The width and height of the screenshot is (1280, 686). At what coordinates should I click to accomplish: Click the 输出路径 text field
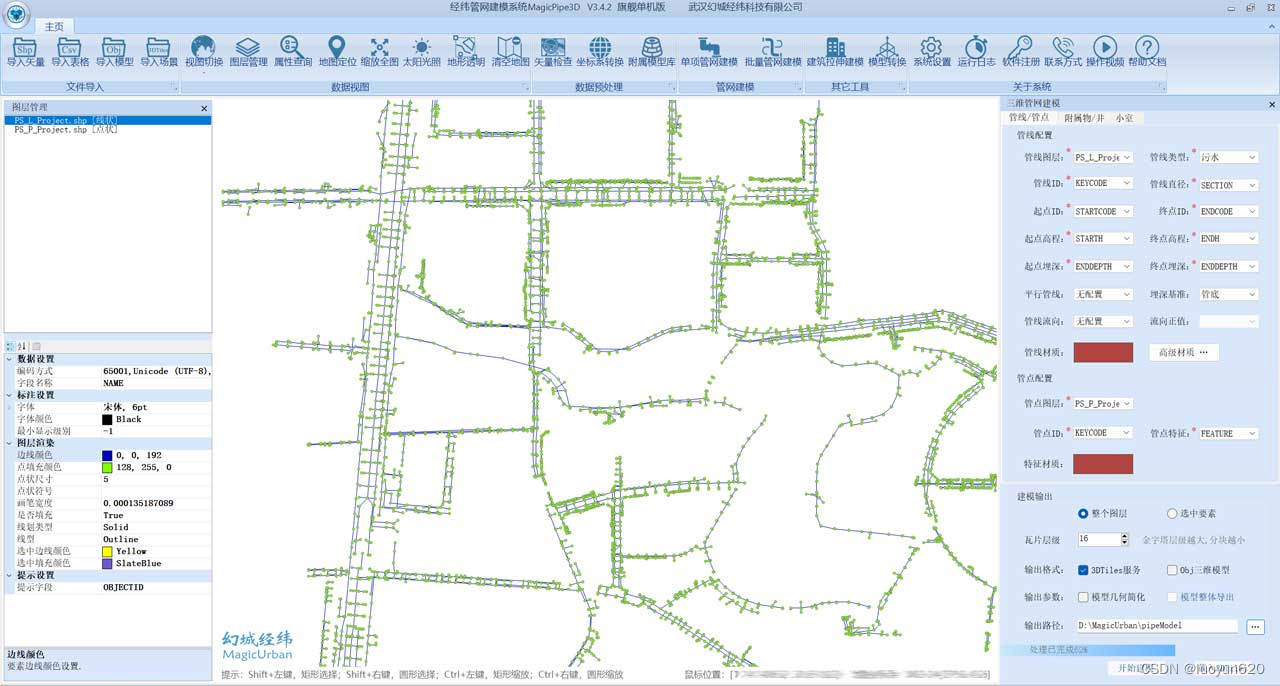tap(1157, 626)
